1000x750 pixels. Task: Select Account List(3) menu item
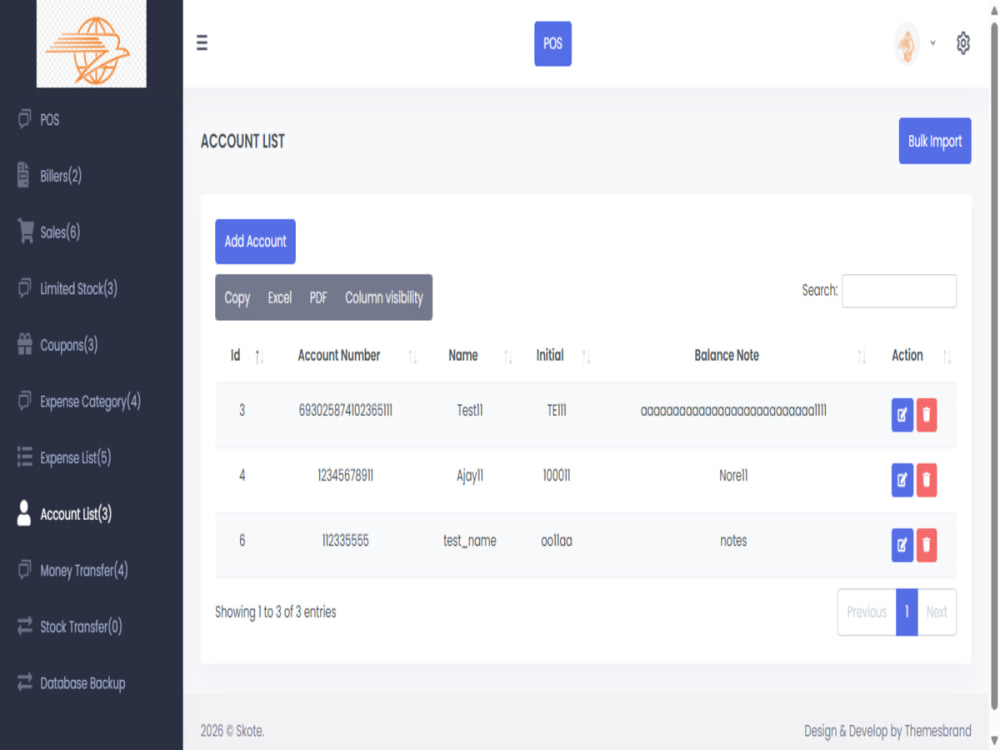tap(76, 514)
